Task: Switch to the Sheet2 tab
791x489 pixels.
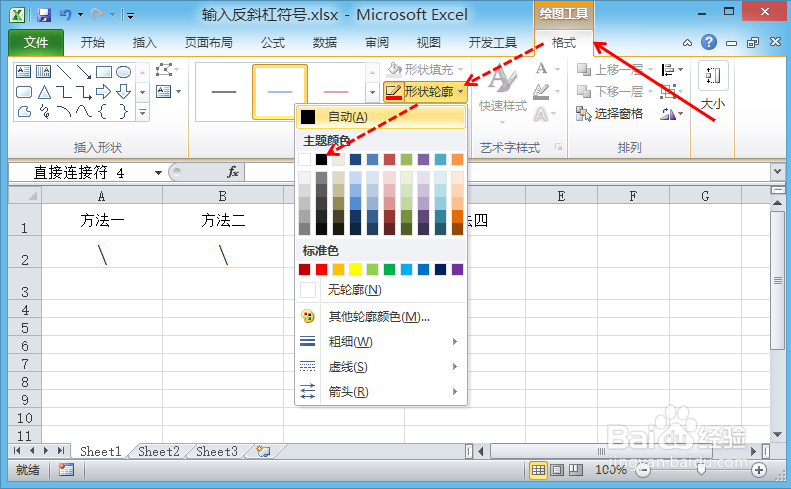Action: pyautogui.click(x=158, y=451)
